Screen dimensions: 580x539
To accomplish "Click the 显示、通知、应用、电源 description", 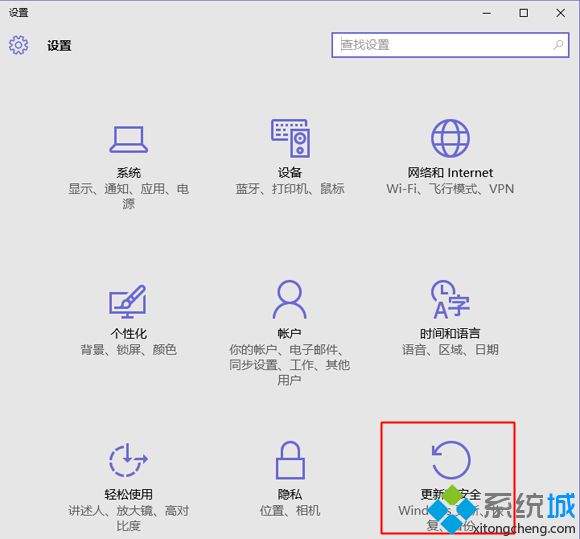I will 128,196.
